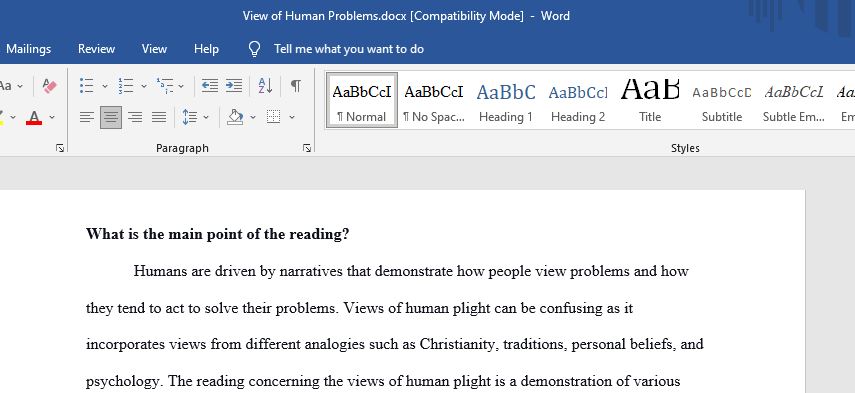855x393 pixels.
Task: Click the Increase Indent icon
Action: (234, 86)
